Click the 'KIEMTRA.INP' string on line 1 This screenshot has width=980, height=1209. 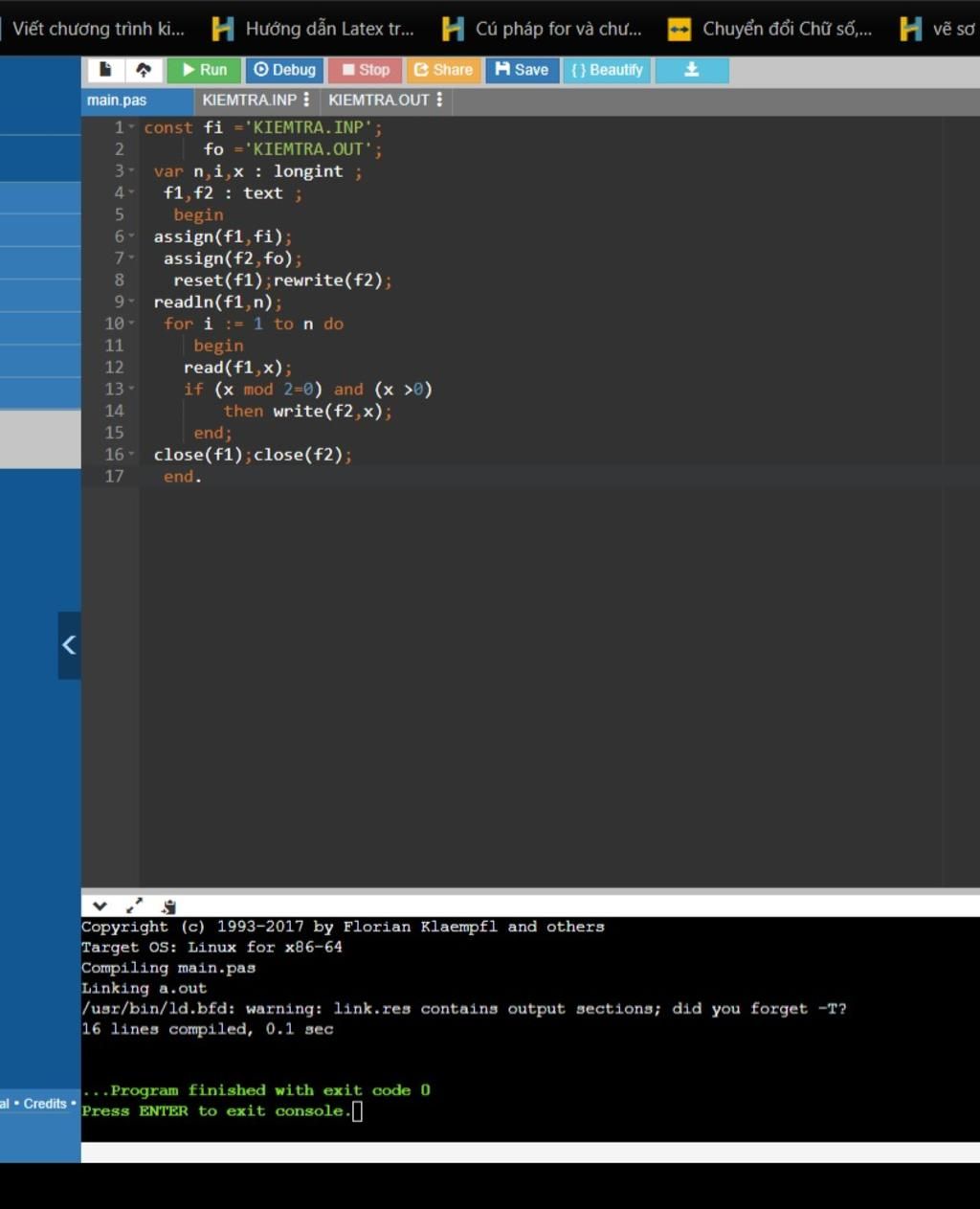coord(308,127)
